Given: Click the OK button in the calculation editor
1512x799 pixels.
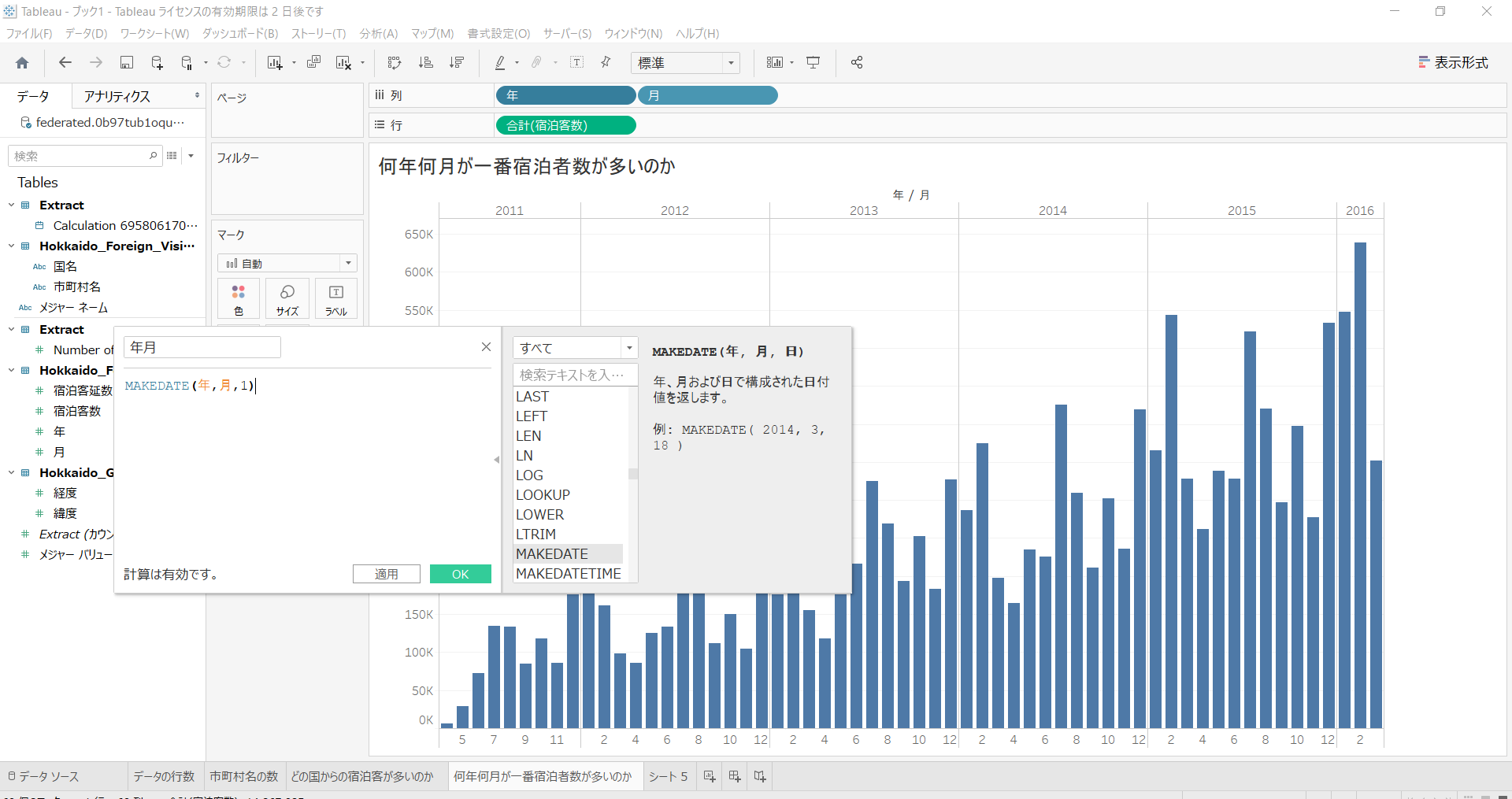Looking at the screenshot, I should 461,575.
